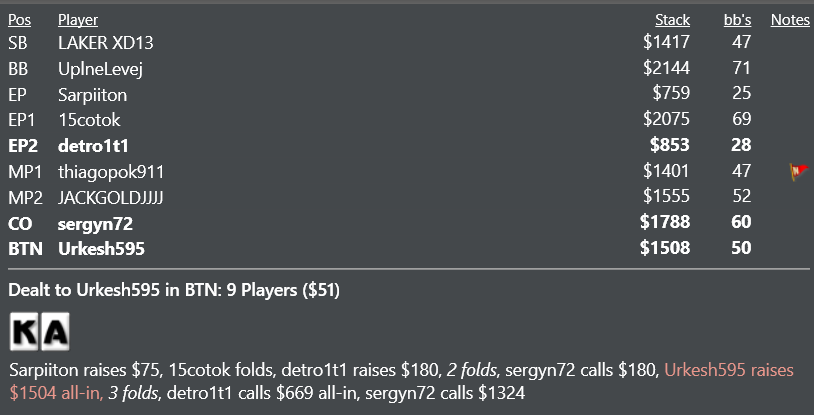Select player thiagopok911 name
The height and width of the screenshot is (415, 814).
(x=111, y=172)
